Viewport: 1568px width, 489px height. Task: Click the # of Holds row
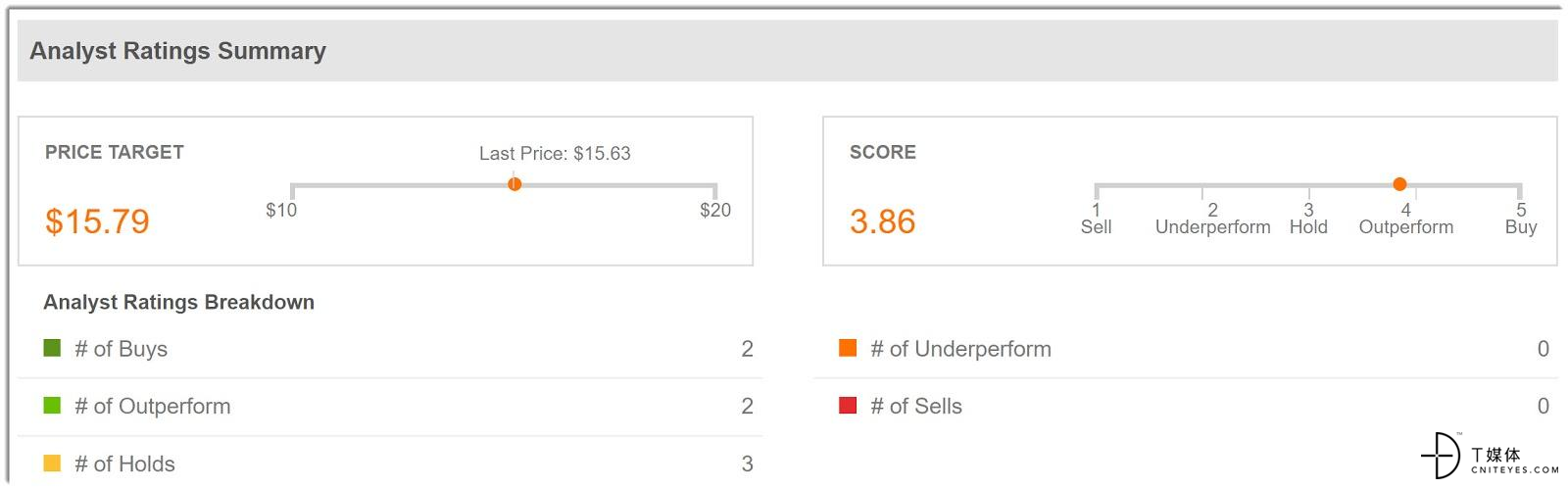[x=390, y=464]
